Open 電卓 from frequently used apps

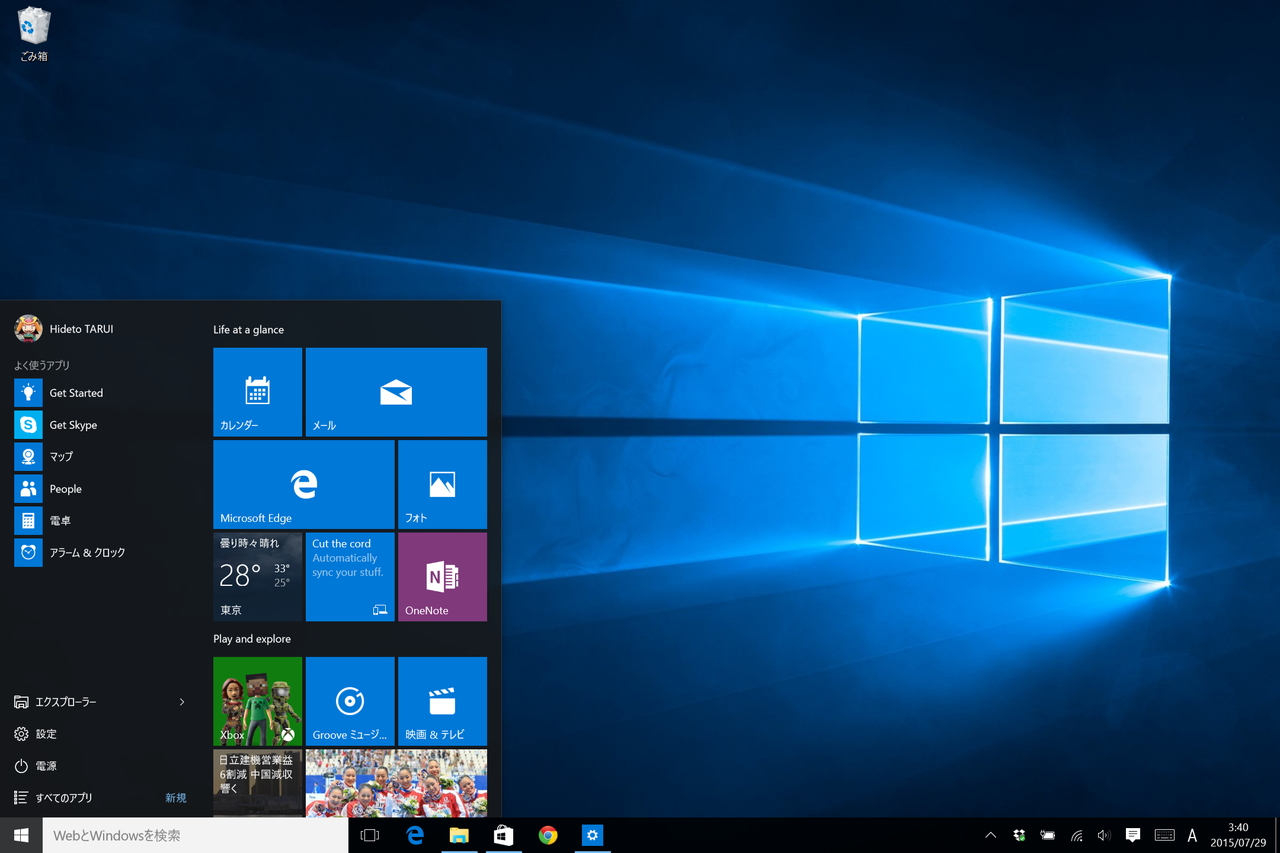click(x=59, y=520)
